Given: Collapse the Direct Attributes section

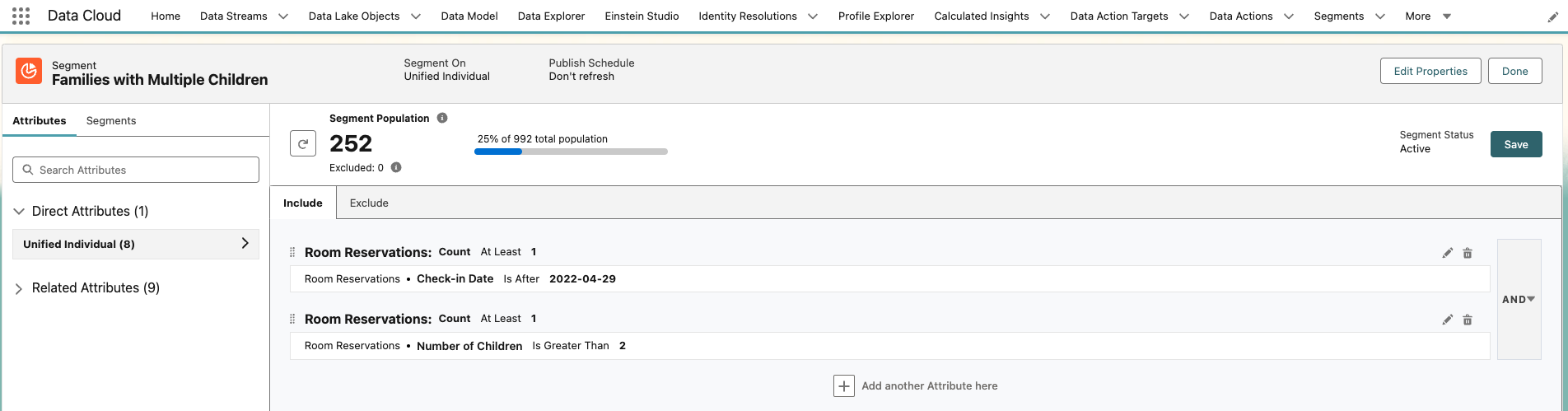Looking at the screenshot, I should (x=19, y=212).
